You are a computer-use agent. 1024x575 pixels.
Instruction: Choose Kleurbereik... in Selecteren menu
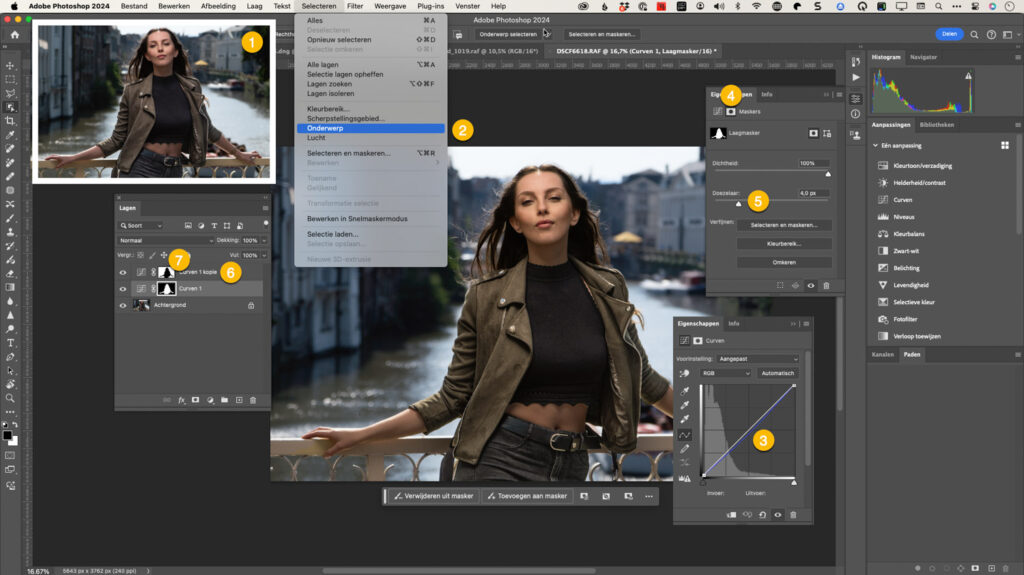click(370, 109)
